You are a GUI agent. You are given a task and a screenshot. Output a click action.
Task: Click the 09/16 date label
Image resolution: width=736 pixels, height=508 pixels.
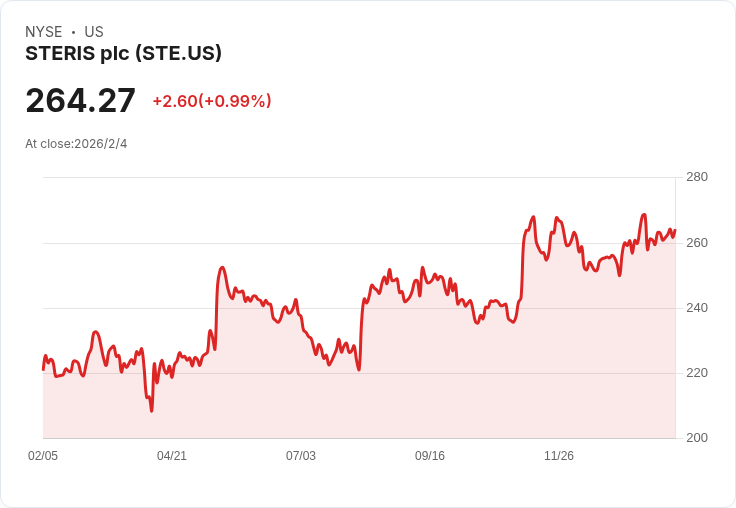430,456
